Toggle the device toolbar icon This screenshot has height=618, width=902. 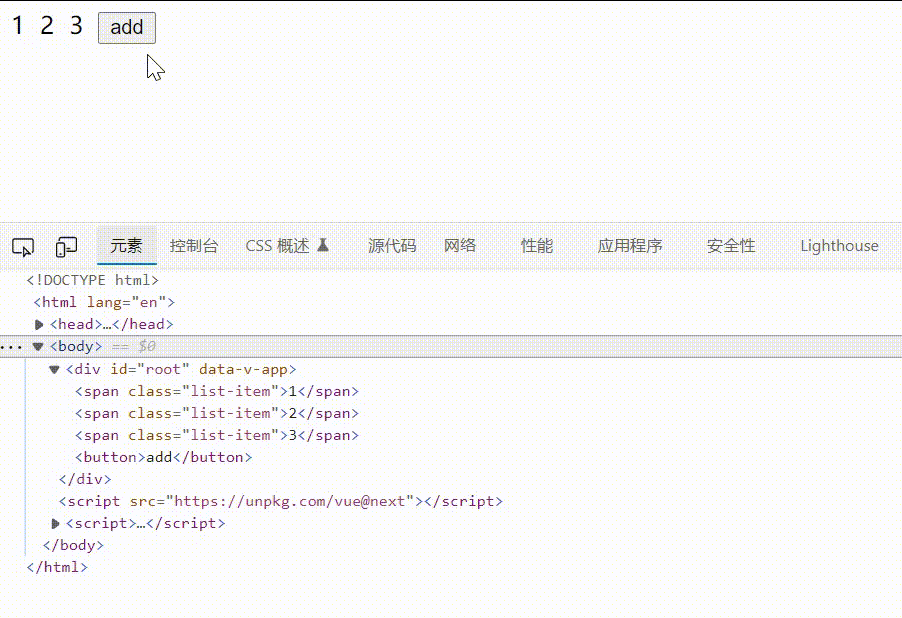[x=66, y=245]
